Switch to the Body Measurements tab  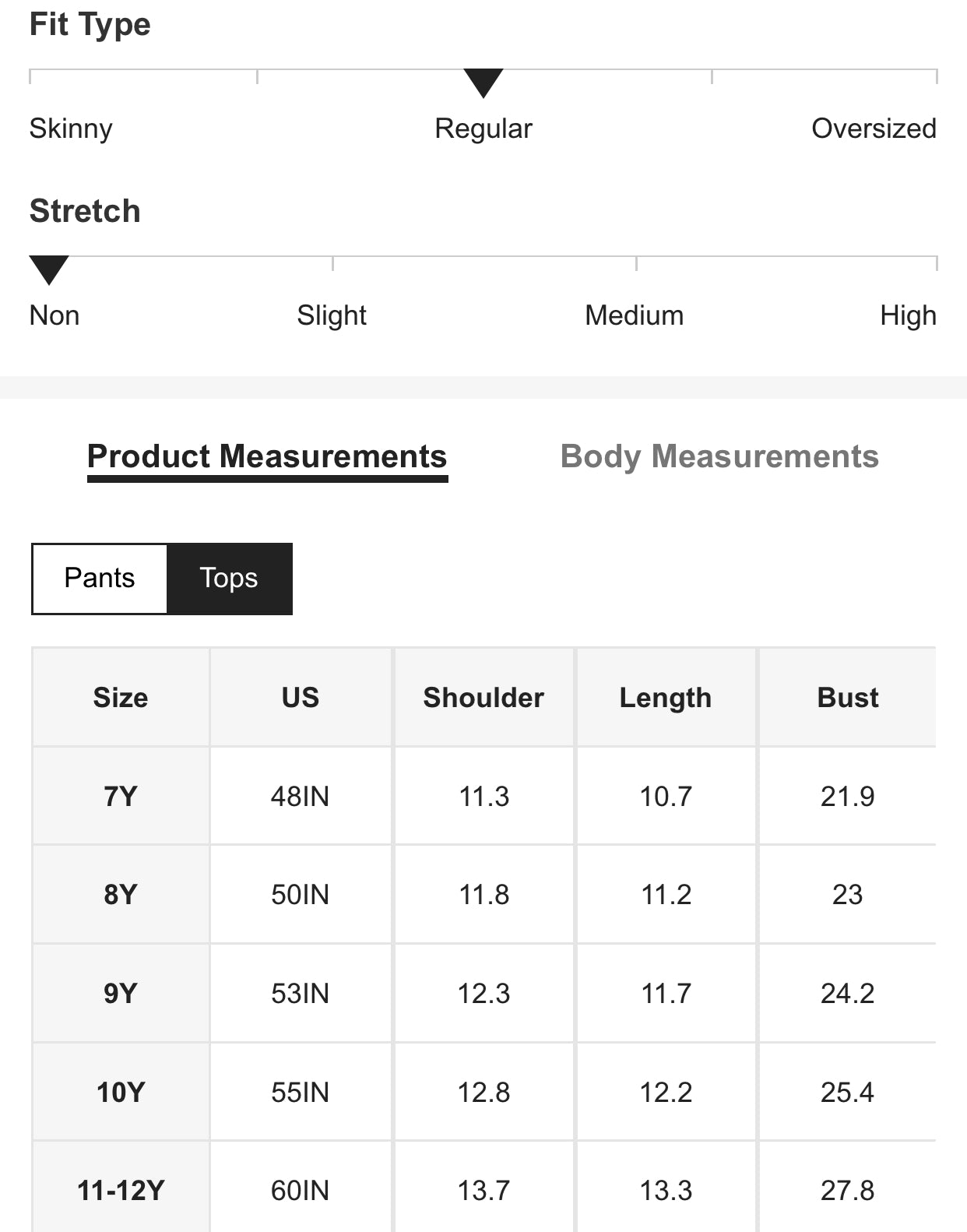(719, 457)
